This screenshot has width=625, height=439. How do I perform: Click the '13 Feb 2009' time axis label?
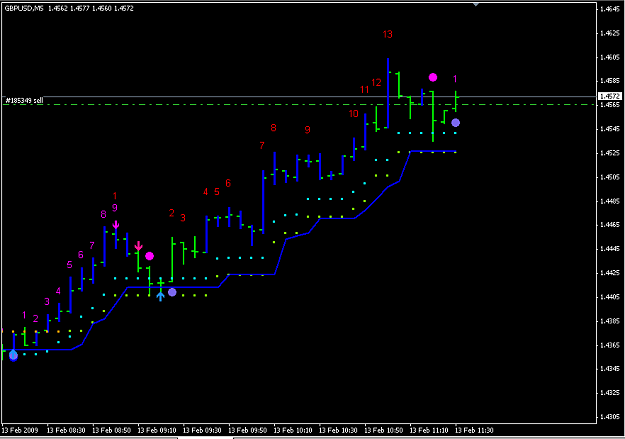pyautogui.click(x=20, y=430)
